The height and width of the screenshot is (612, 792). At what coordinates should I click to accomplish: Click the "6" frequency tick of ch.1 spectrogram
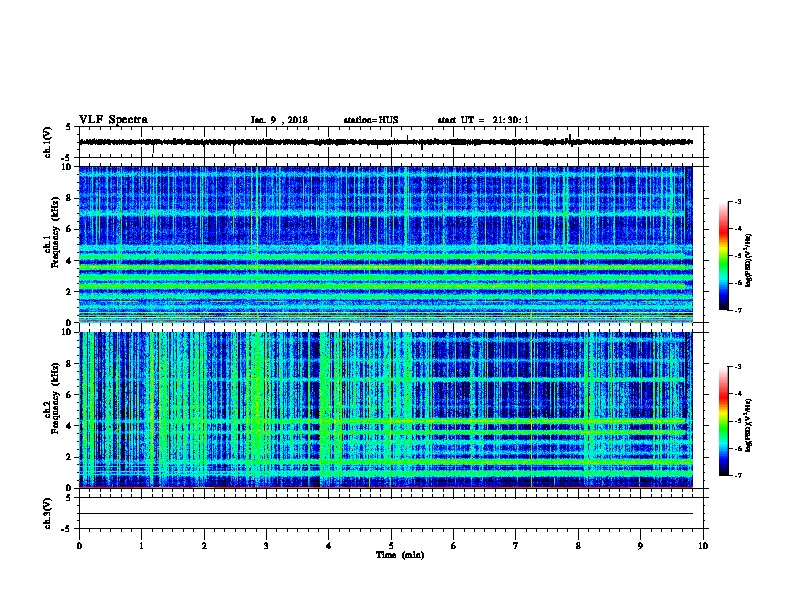(x=70, y=229)
